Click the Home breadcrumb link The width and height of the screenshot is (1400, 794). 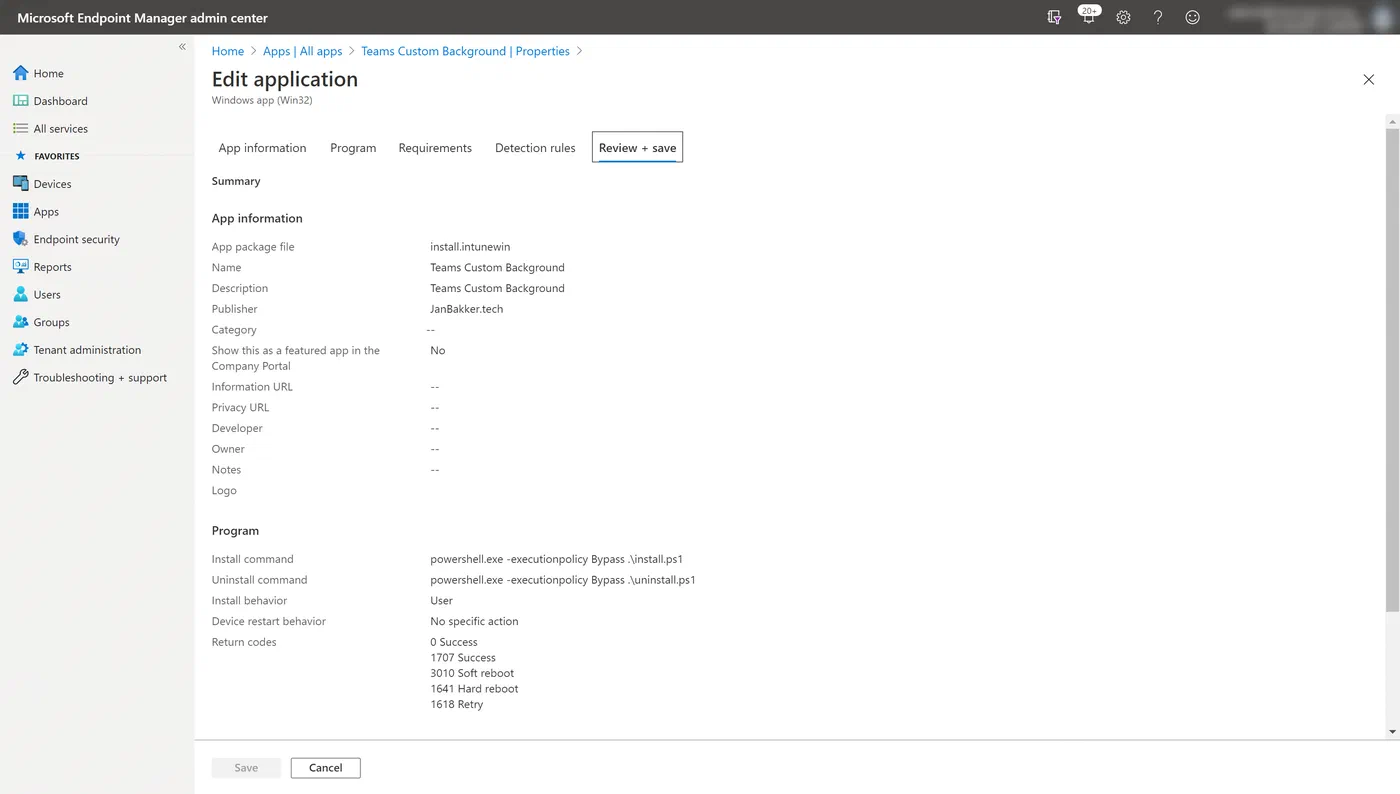[x=228, y=51]
